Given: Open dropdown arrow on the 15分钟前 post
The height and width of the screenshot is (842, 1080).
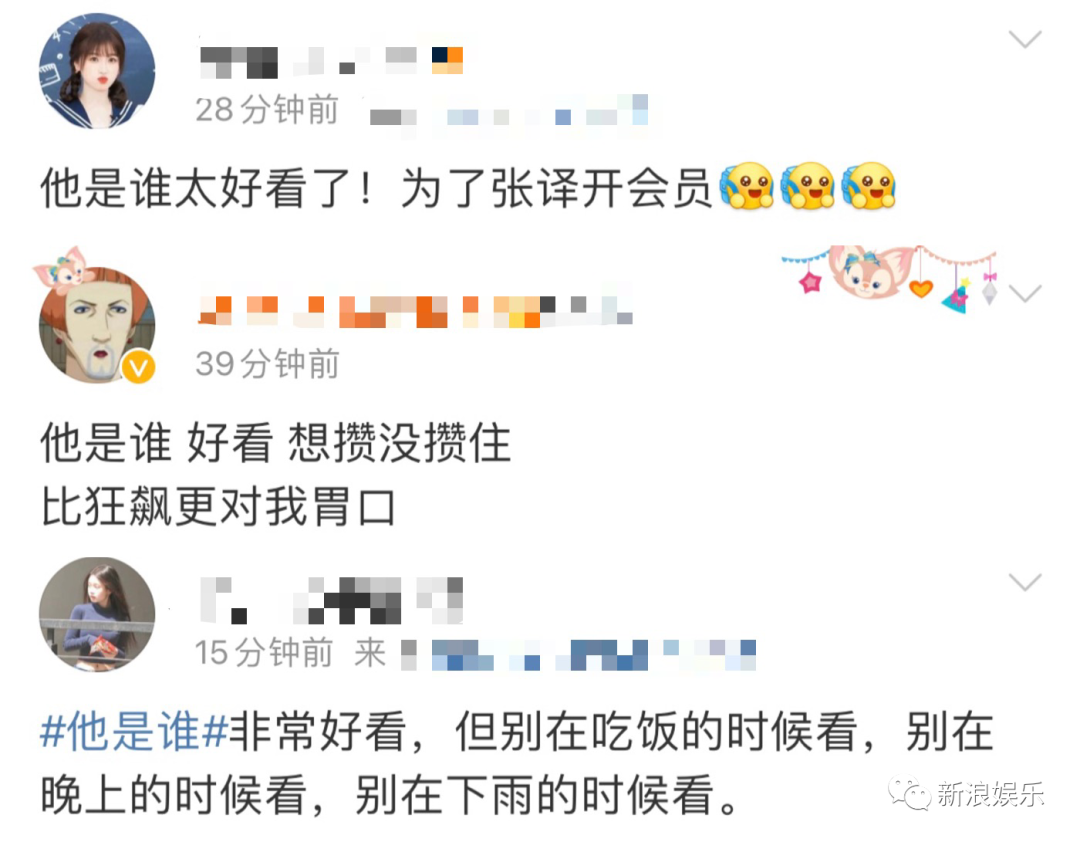Looking at the screenshot, I should tap(1025, 583).
